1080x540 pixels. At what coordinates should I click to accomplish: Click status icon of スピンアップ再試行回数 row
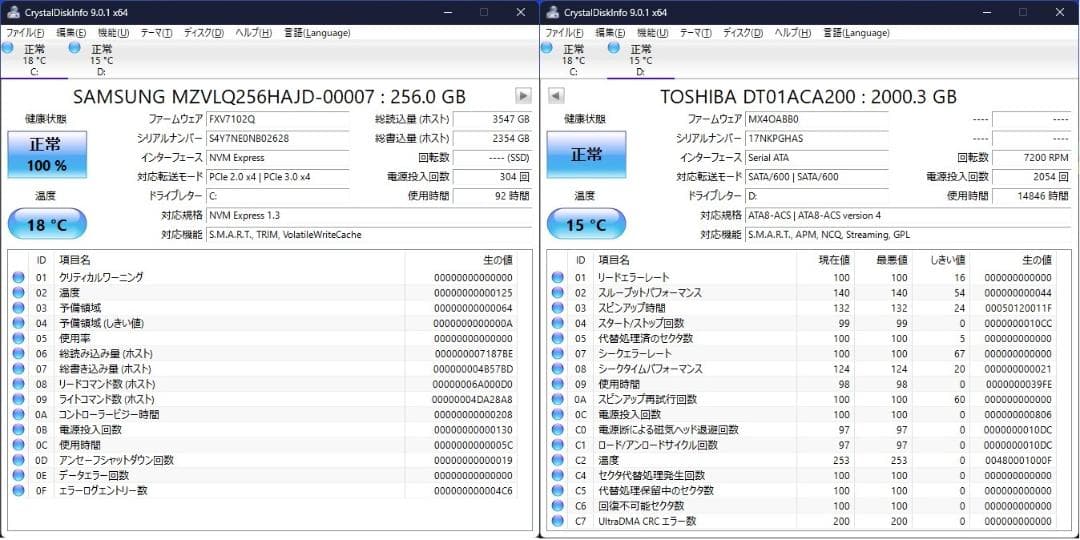557,399
